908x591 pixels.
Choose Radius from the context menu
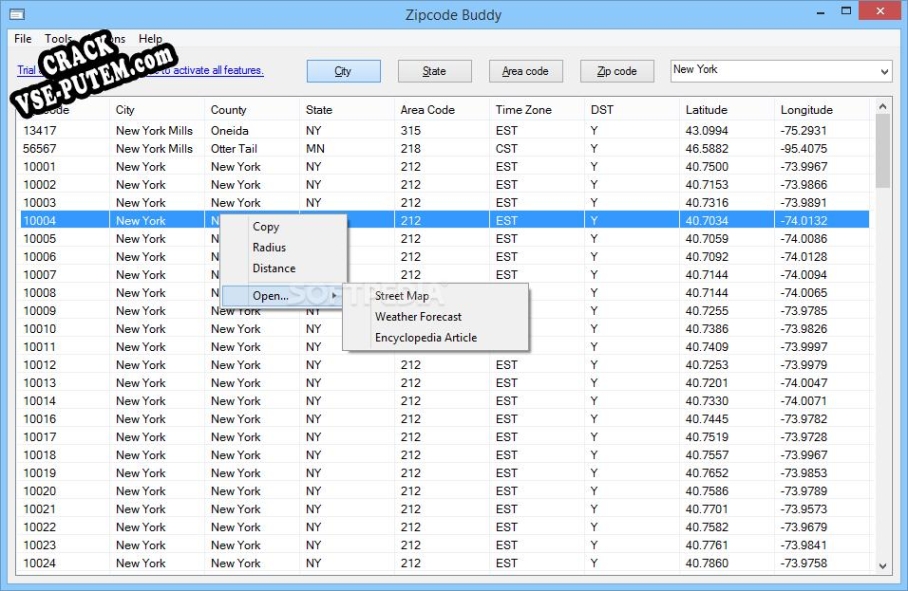coord(269,248)
